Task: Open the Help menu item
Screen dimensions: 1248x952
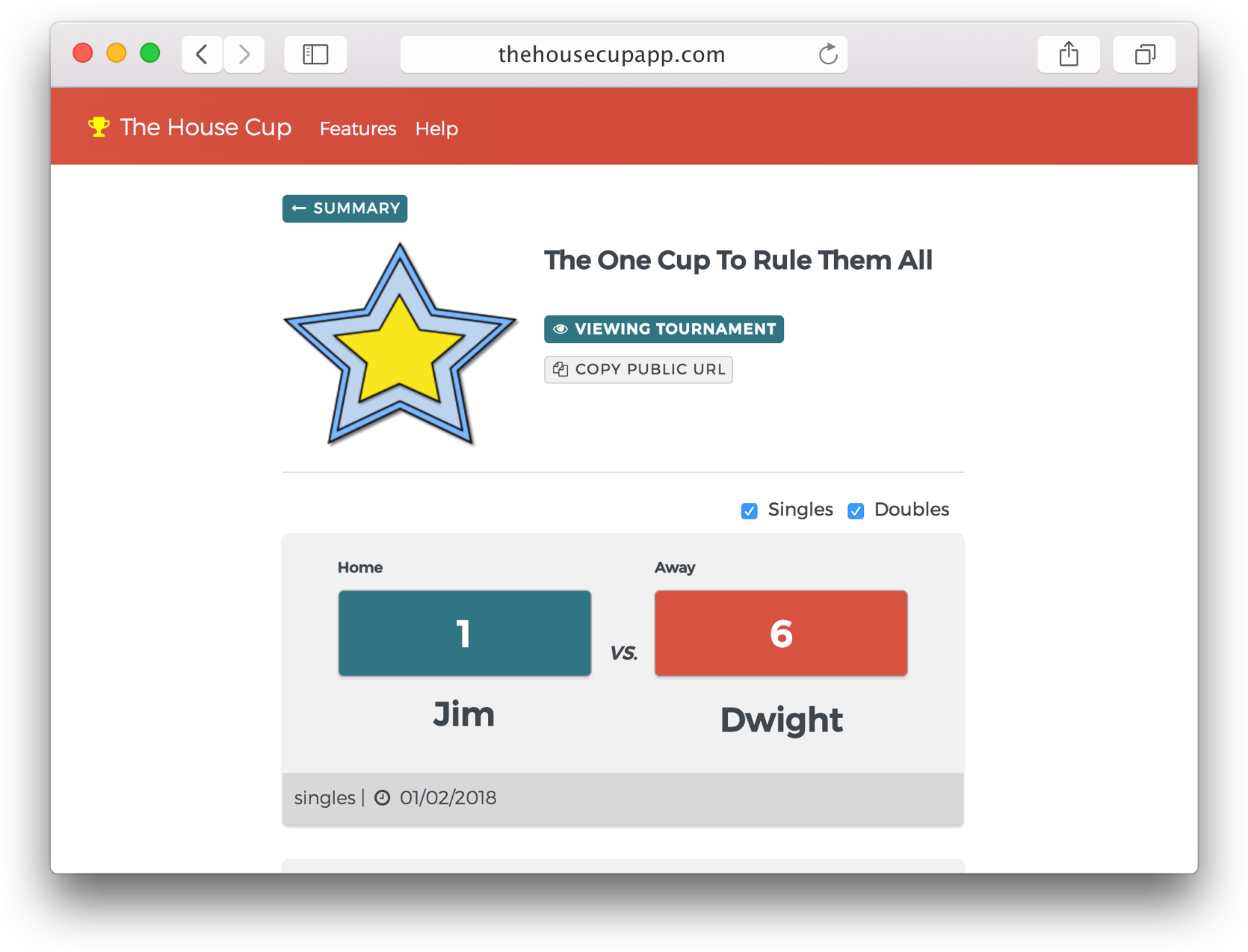Action: (436, 129)
